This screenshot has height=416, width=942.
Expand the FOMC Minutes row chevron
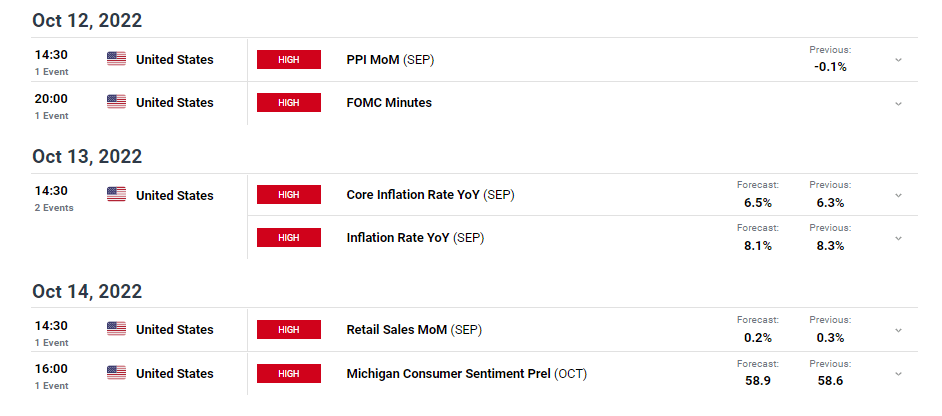tap(898, 103)
